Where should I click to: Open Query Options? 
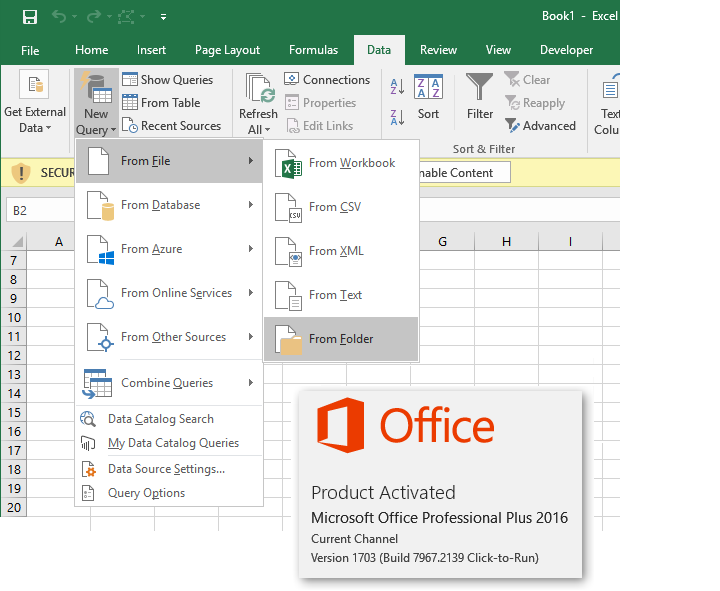pos(169,493)
